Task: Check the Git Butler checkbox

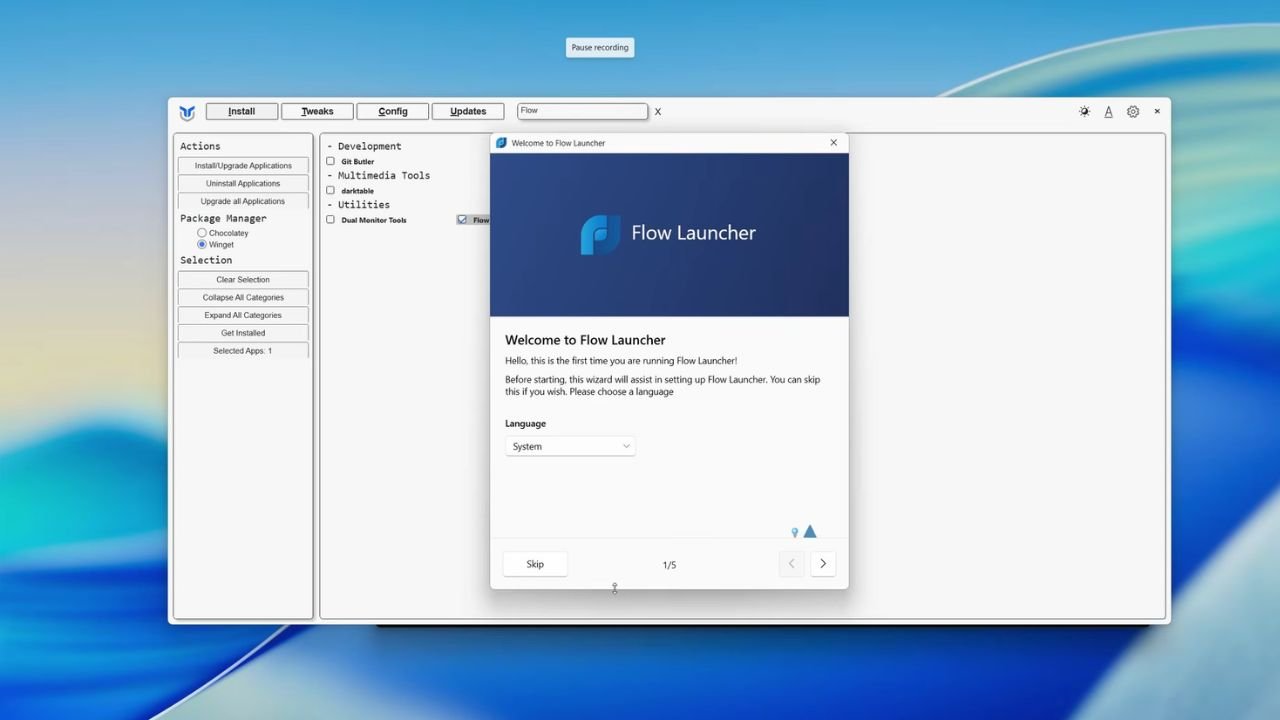Action: click(330, 161)
